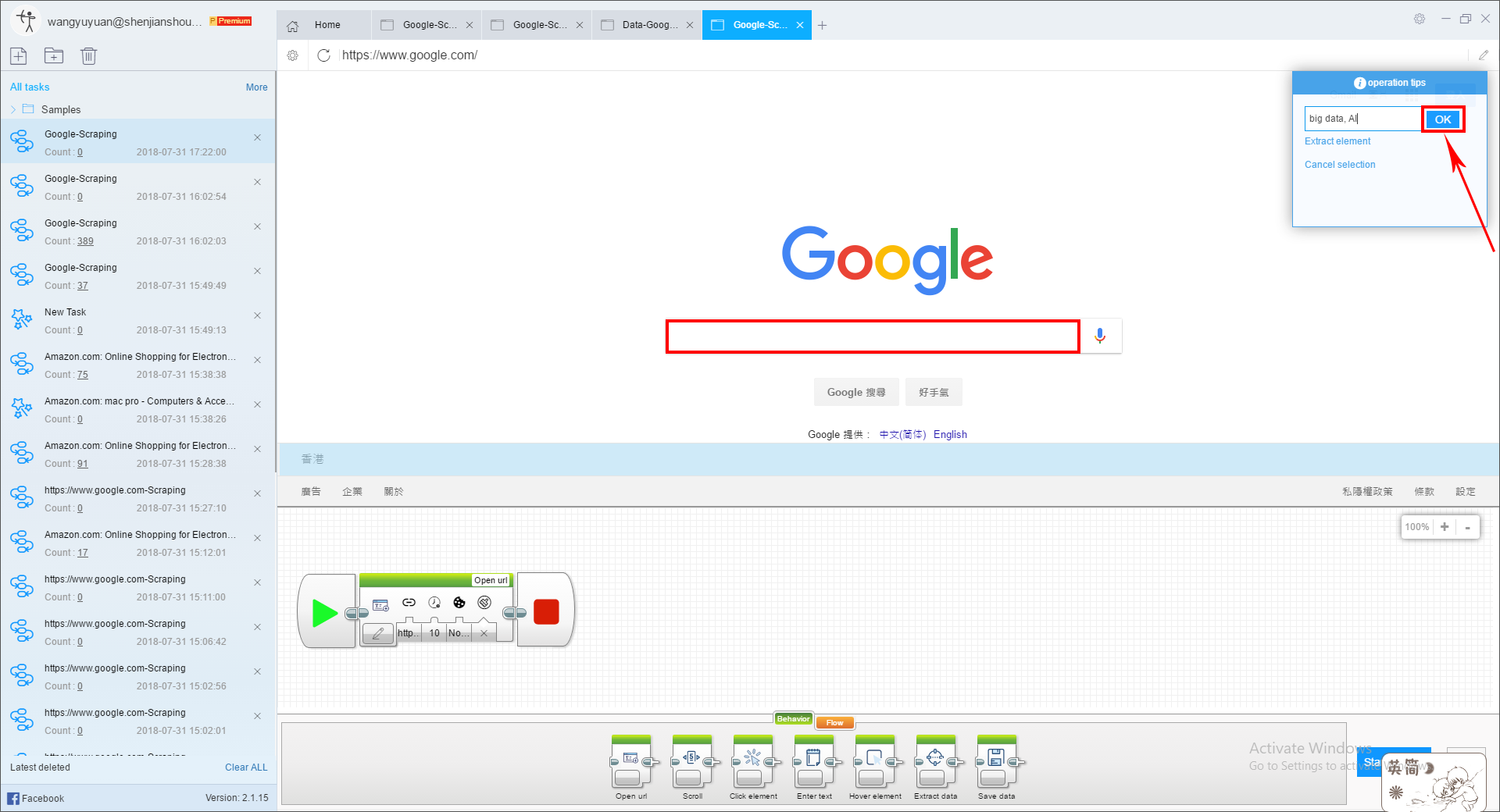Click the new task icon in sidebar toolbar
The width and height of the screenshot is (1500, 812).
[x=19, y=55]
